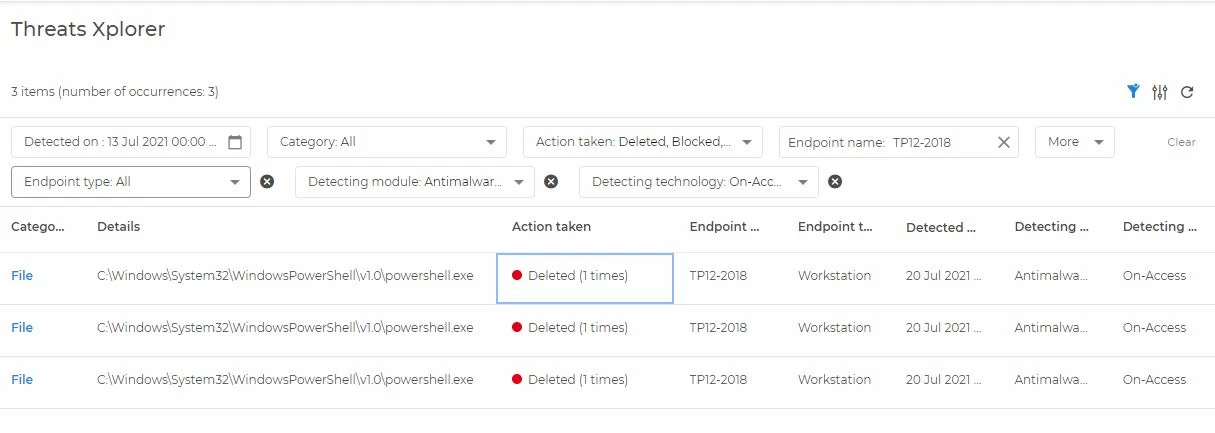Remove the Detecting technology filter
1215x433 pixels.
pyautogui.click(x=835, y=182)
